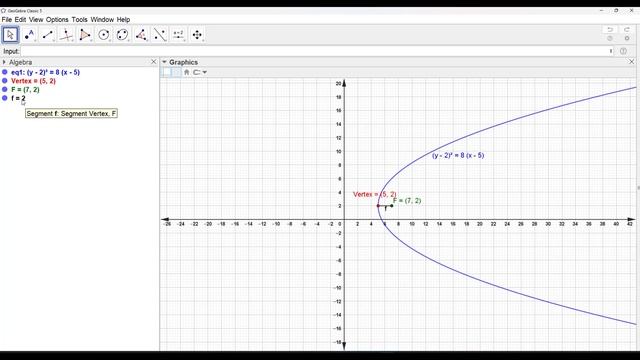Select the Slider tool
Viewport: 640px width, 360px height.
coord(178,35)
